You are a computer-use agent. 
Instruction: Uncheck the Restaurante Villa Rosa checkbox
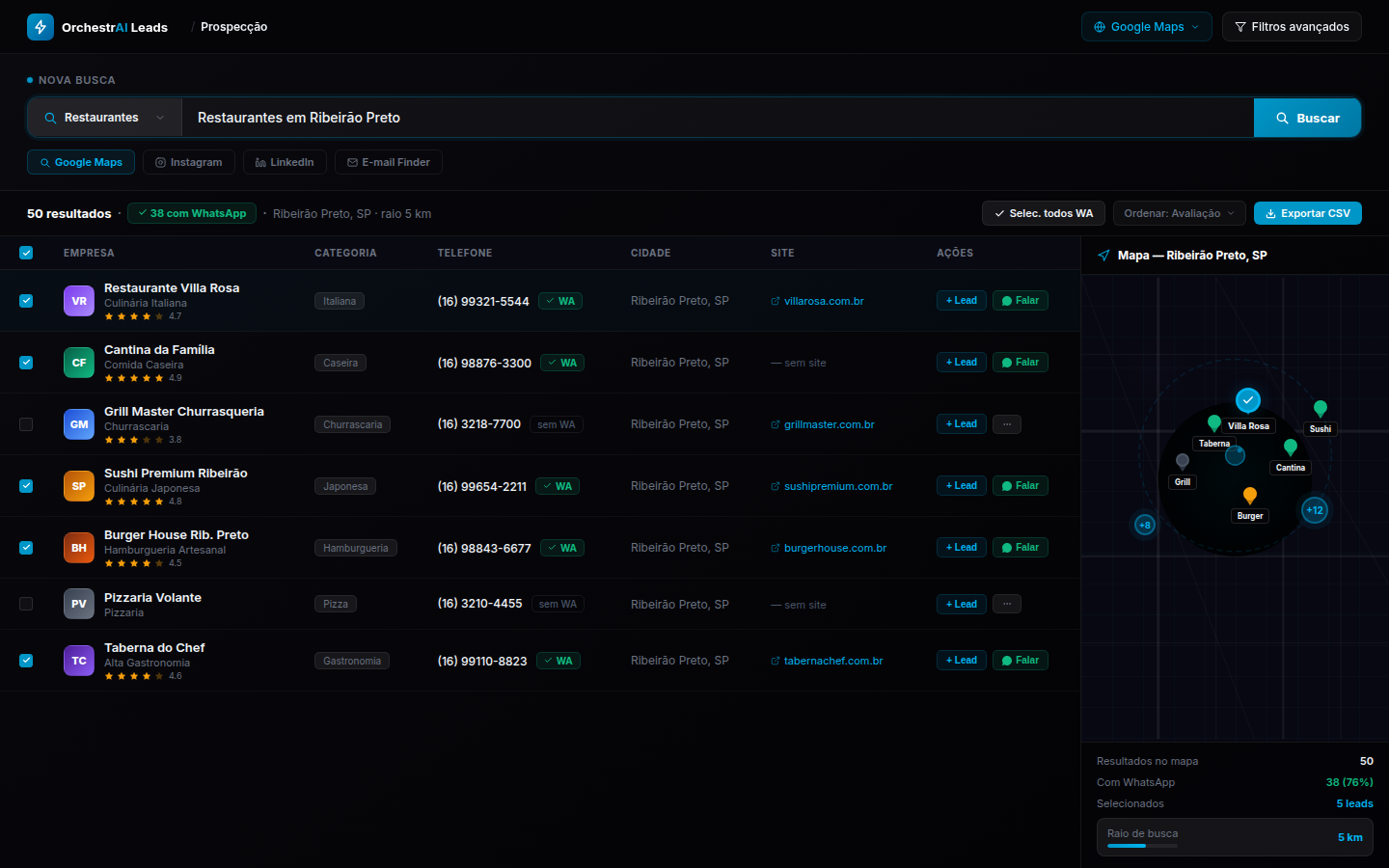tap(26, 301)
